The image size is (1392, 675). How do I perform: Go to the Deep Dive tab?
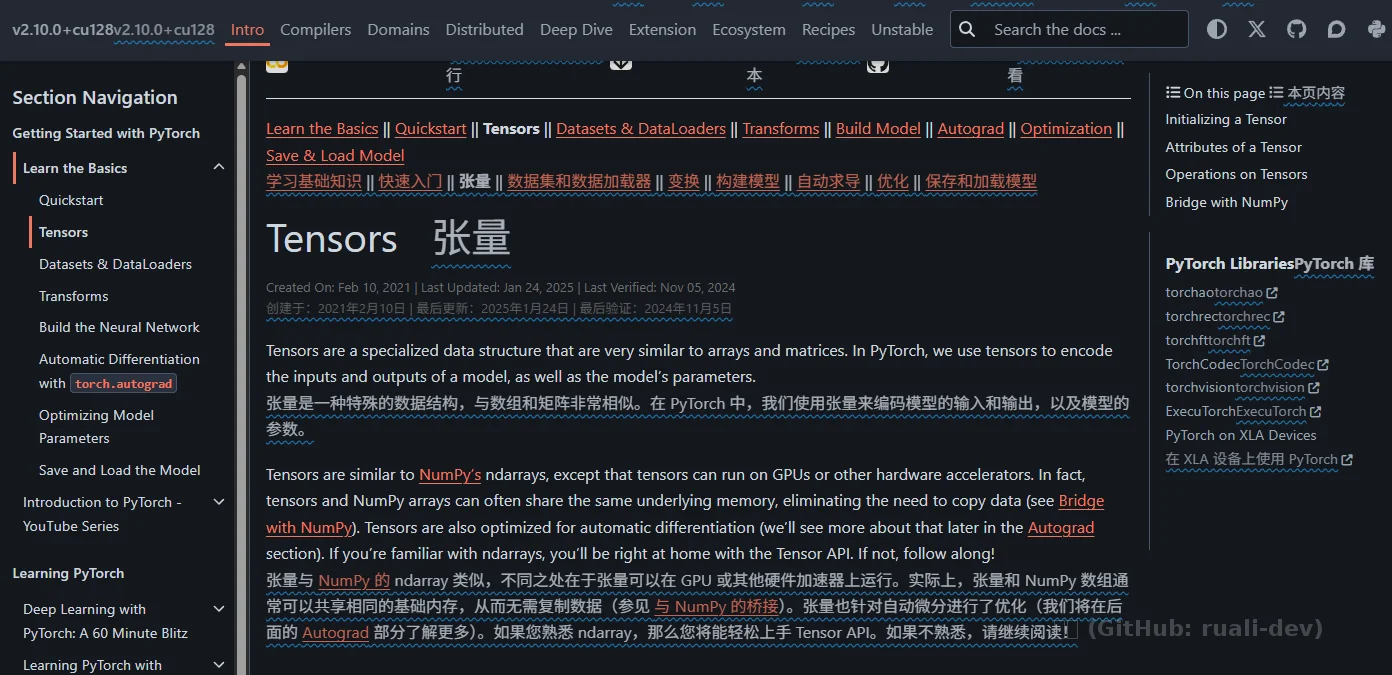pos(576,30)
